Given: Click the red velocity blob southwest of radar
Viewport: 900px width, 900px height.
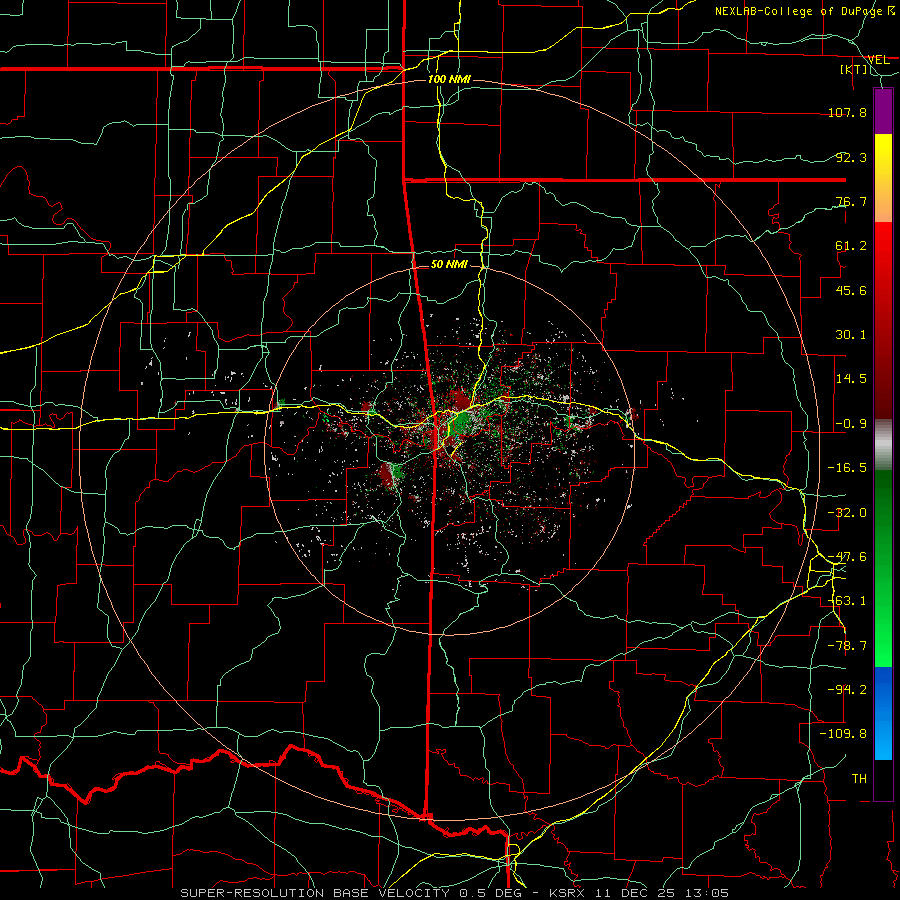Looking at the screenshot, I should point(386,475).
